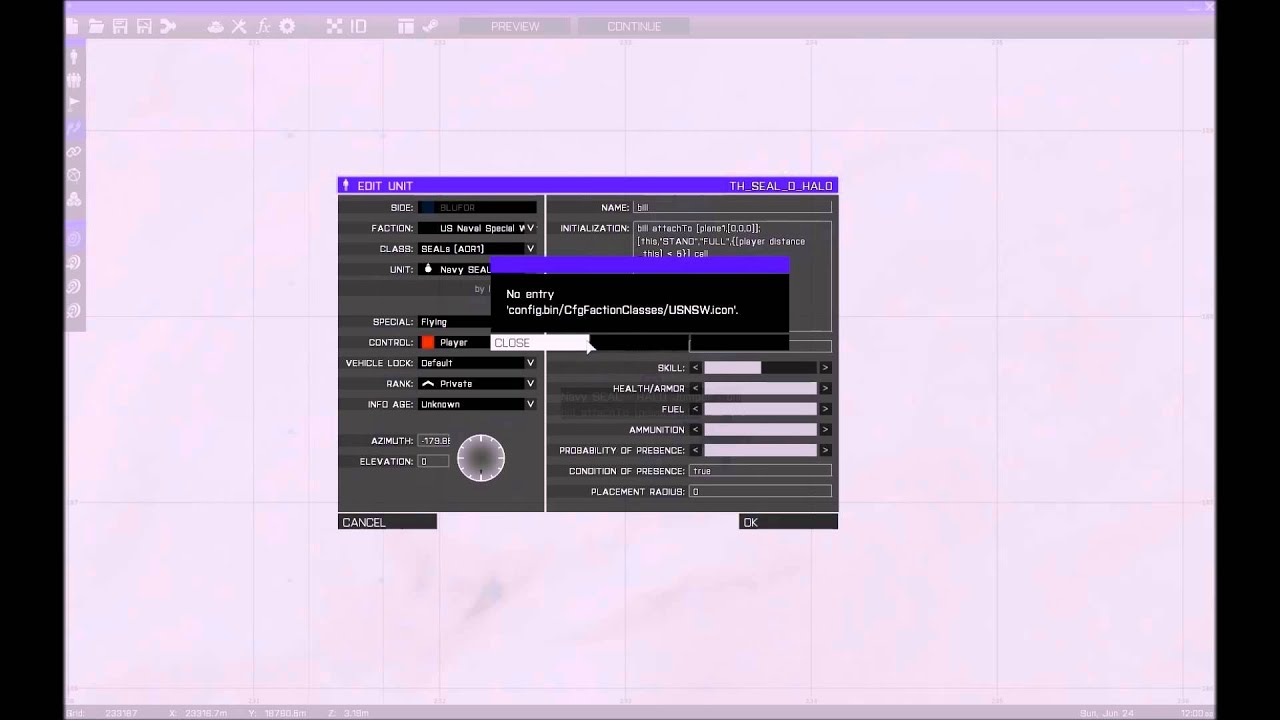Click the TH_SEAL_D_HALO title text
Image resolution: width=1280 pixels, height=720 pixels.
(x=781, y=186)
